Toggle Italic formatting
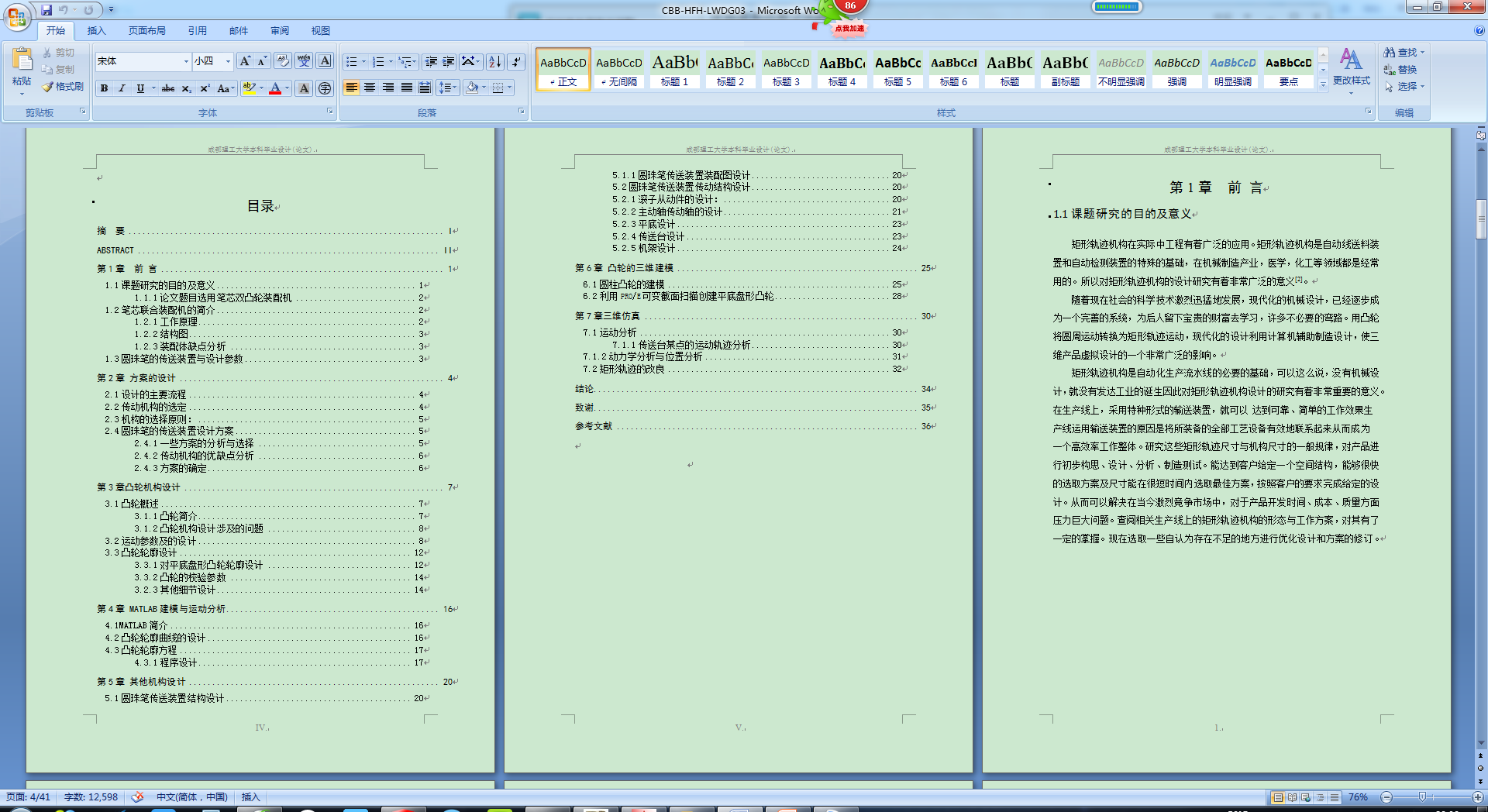 point(122,88)
